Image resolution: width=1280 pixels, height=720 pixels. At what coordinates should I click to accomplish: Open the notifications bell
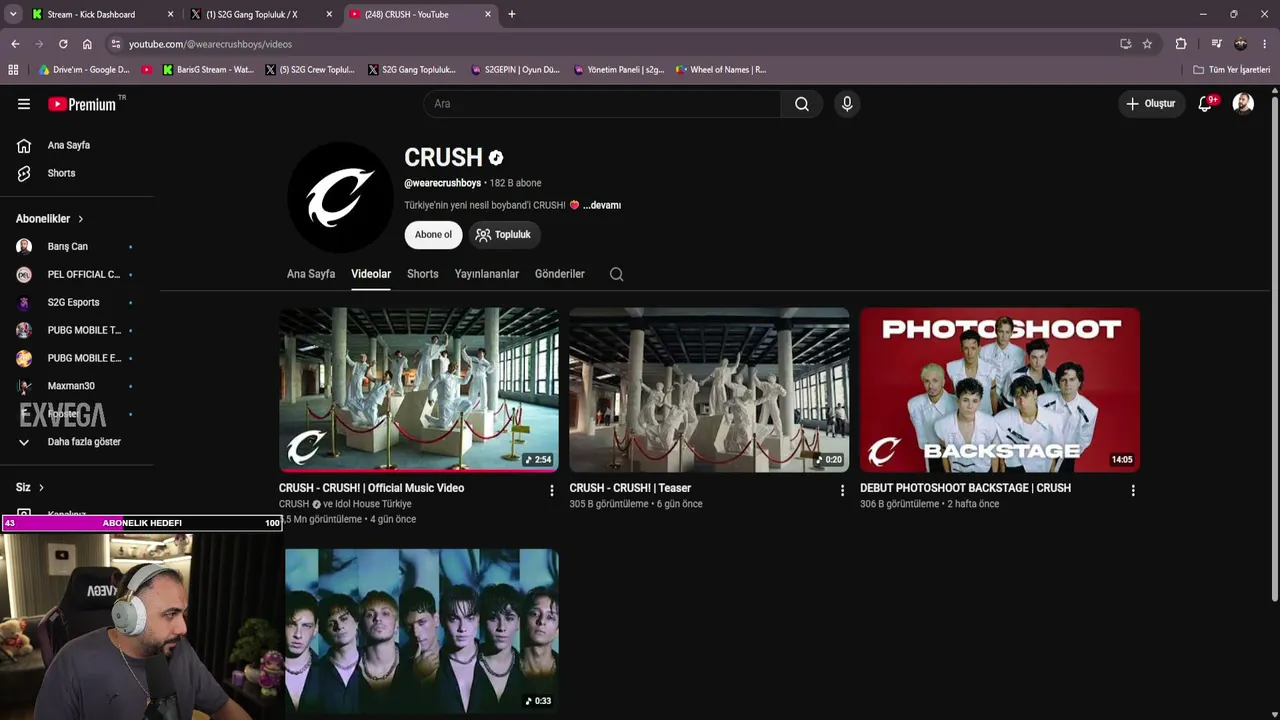pos(1206,104)
